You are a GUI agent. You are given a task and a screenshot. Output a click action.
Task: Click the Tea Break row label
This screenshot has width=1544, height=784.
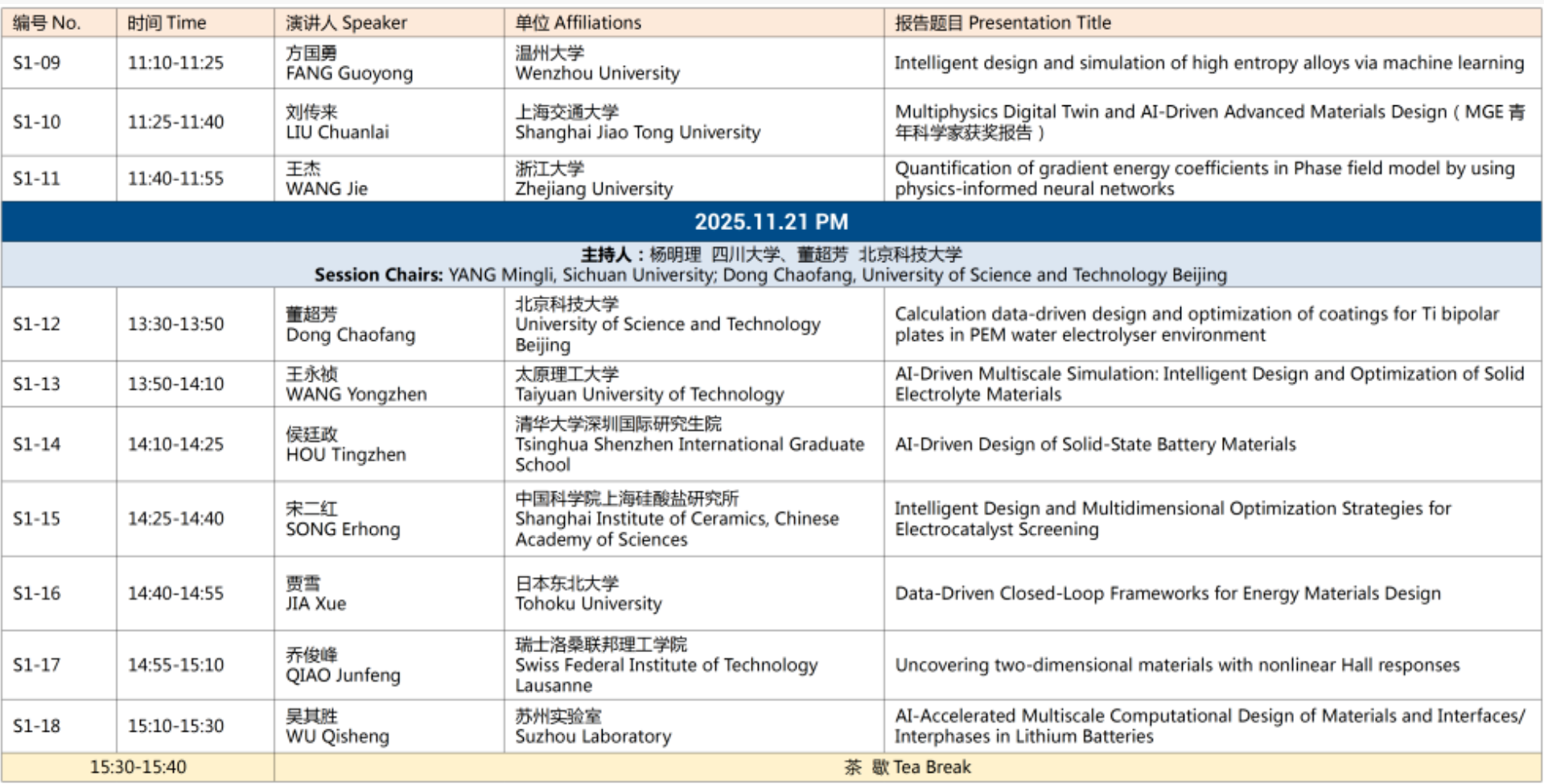pyautogui.click(x=908, y=767)
